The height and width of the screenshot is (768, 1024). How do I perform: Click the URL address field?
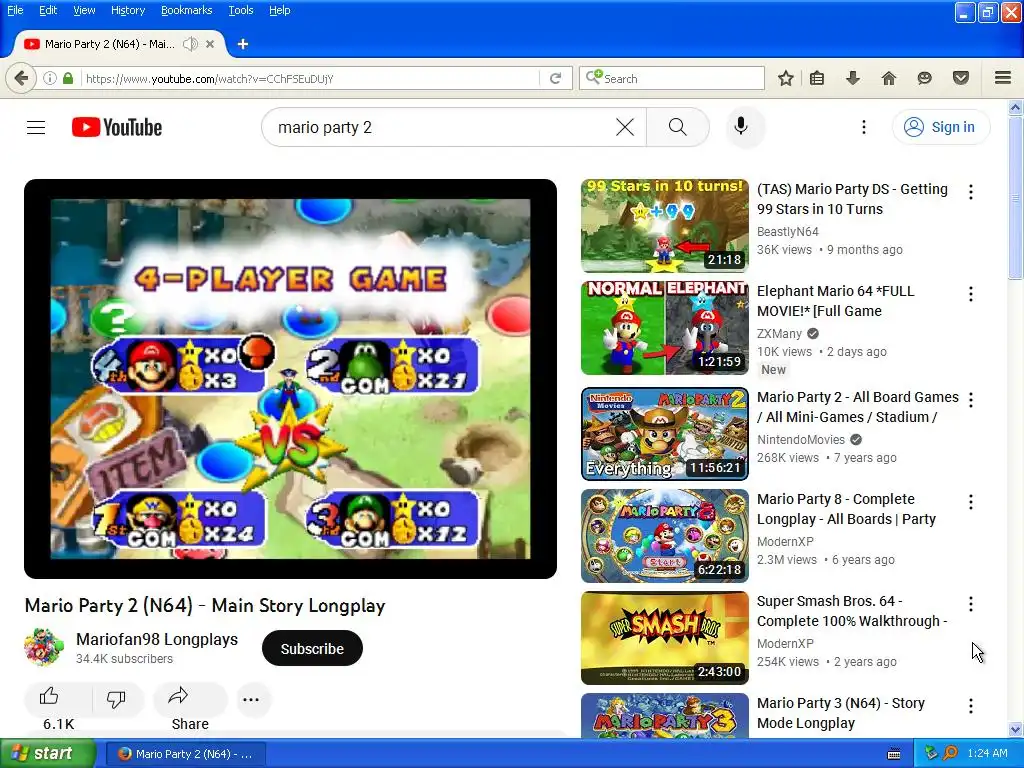coord(310,78)
